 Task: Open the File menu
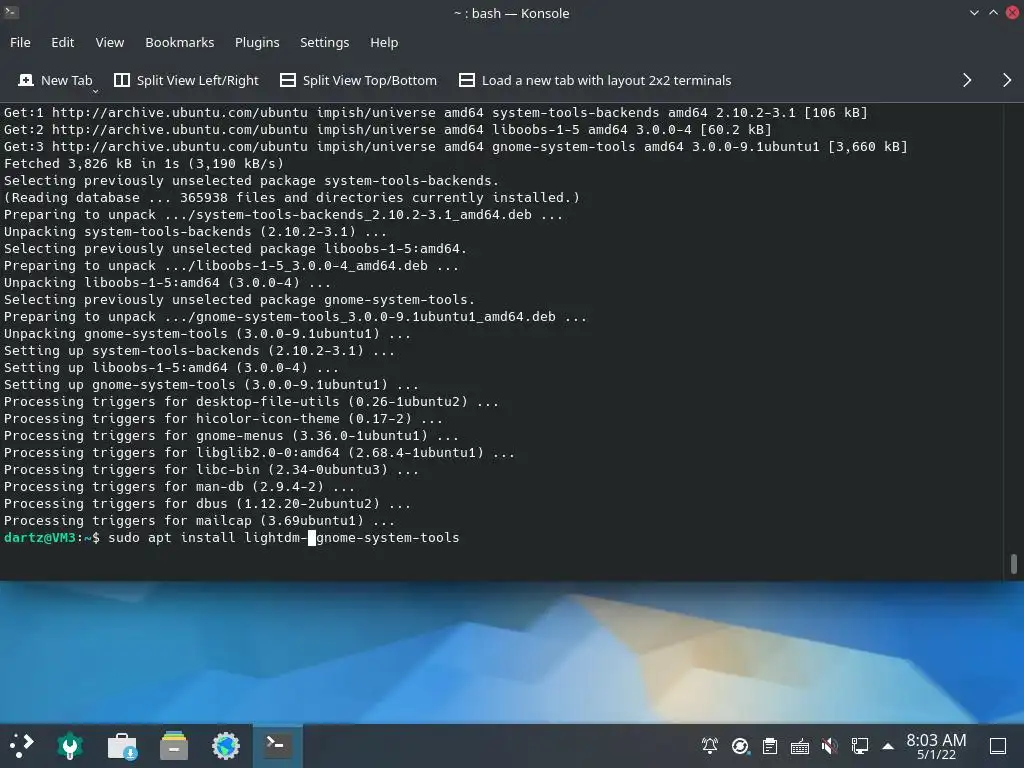click(20, 42)
